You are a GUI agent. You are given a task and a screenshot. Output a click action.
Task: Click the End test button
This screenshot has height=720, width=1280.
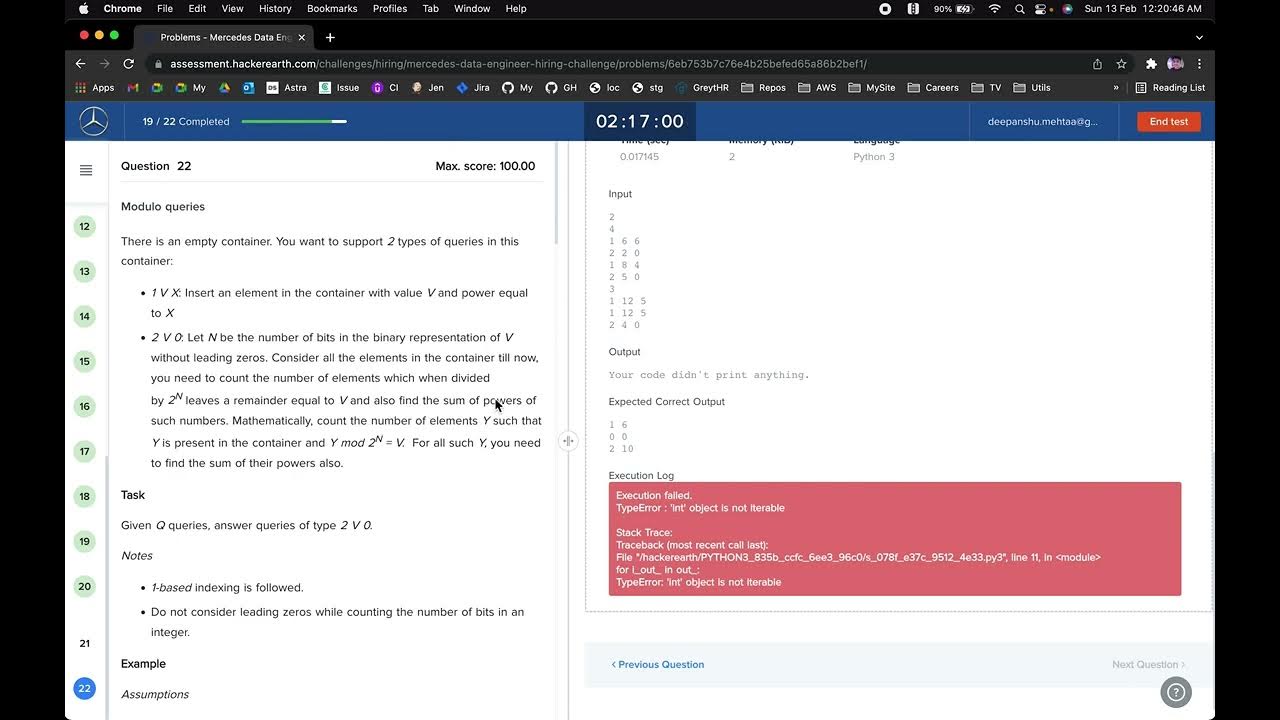tap(1169, 121)
